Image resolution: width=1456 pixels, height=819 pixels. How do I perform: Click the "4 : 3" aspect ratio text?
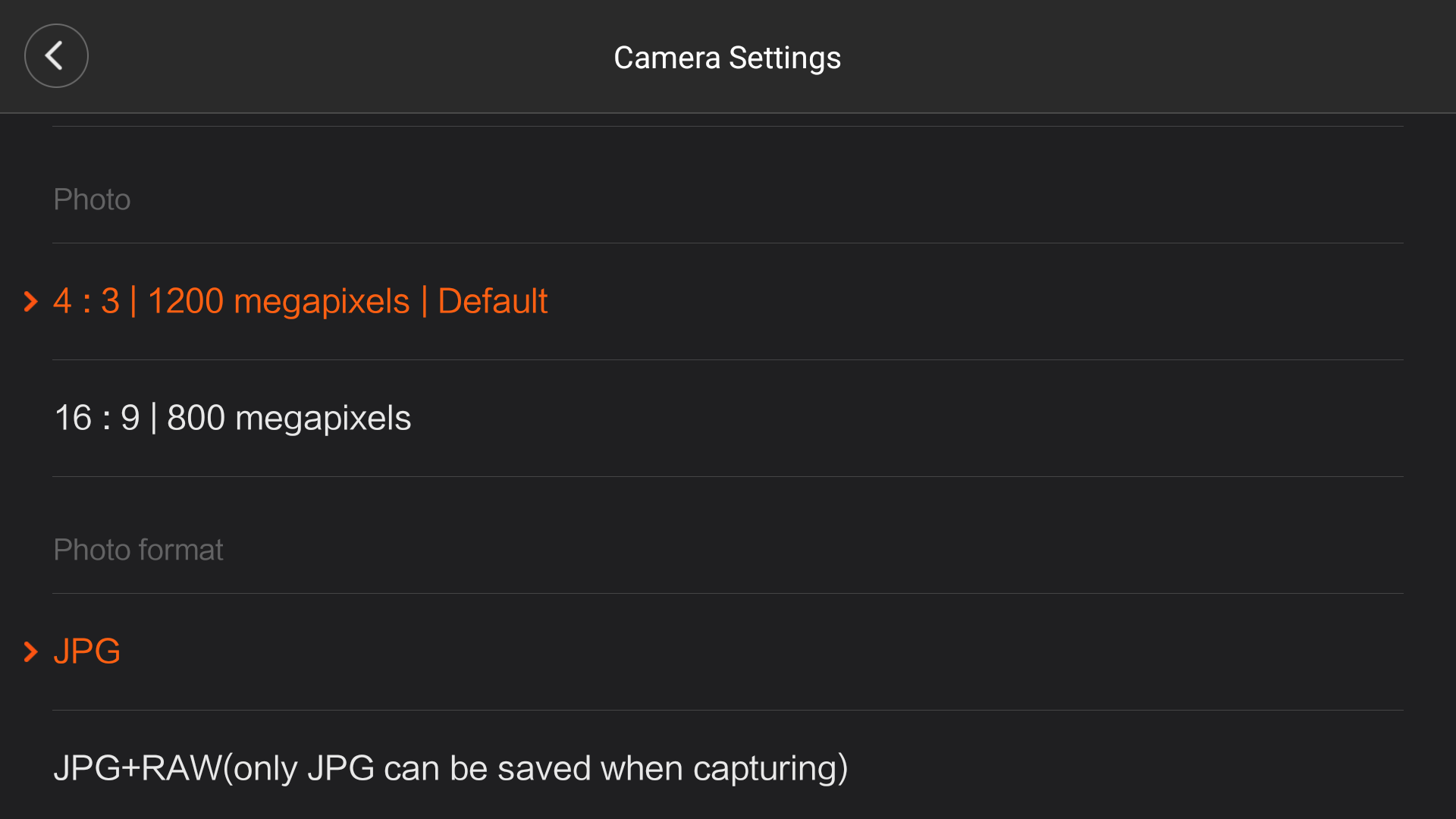[x=86, y=302]
